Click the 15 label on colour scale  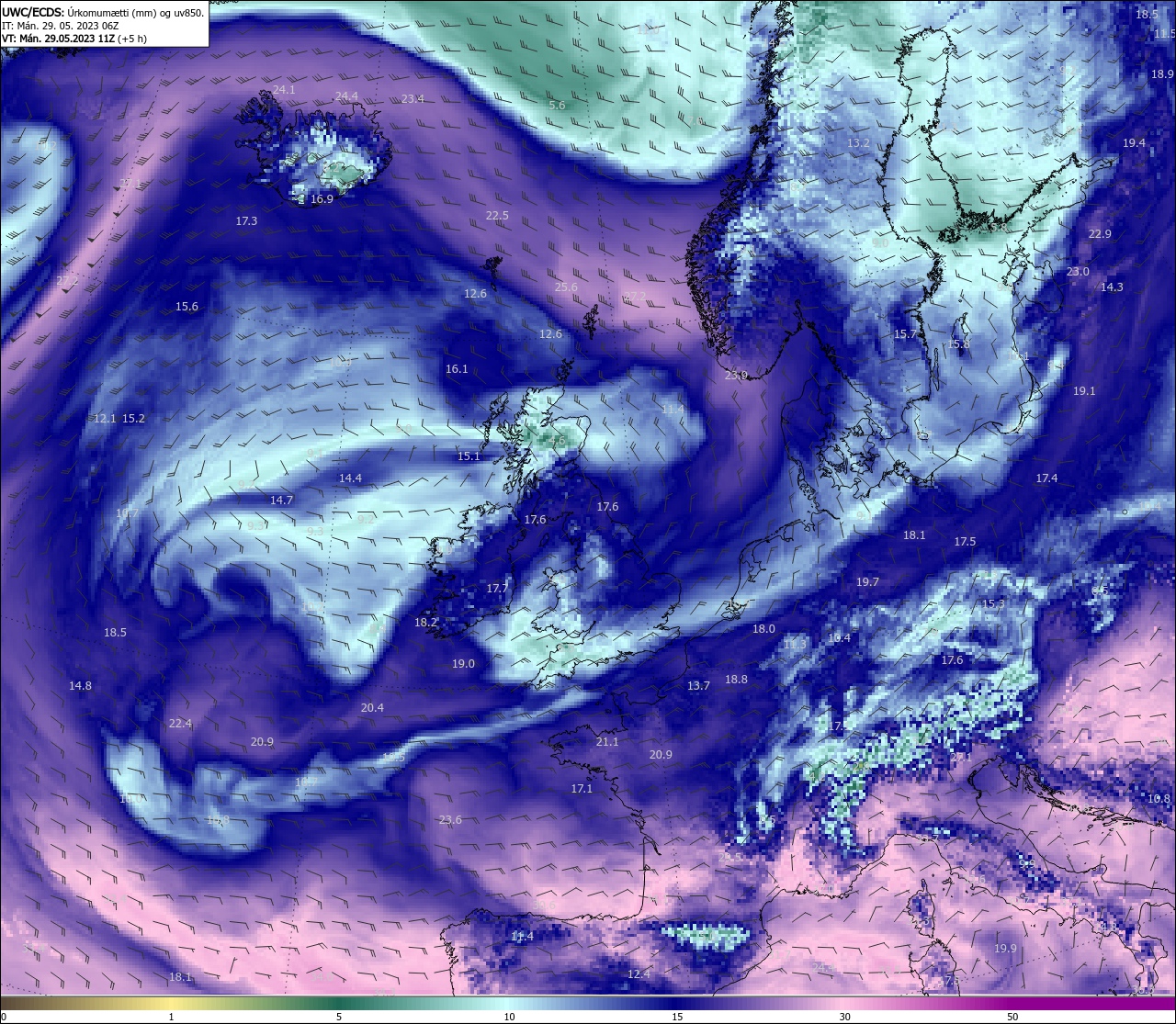click(677, 1017)
